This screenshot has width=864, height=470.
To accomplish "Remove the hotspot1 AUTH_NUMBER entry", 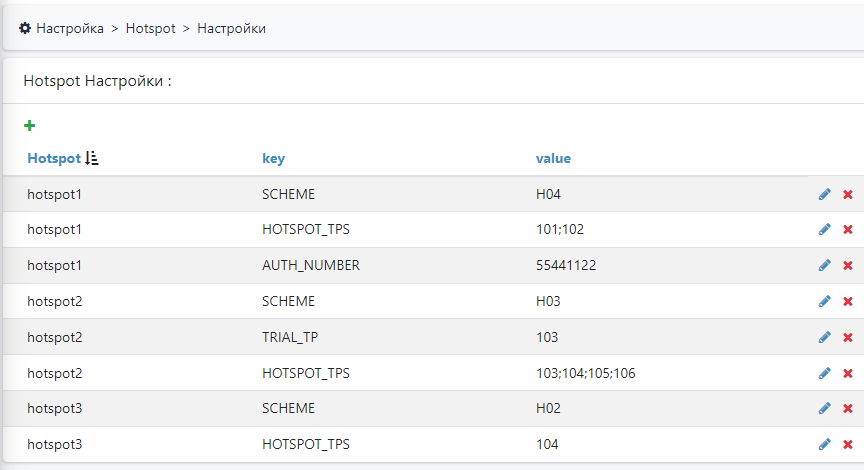I will tap(848, 266).
